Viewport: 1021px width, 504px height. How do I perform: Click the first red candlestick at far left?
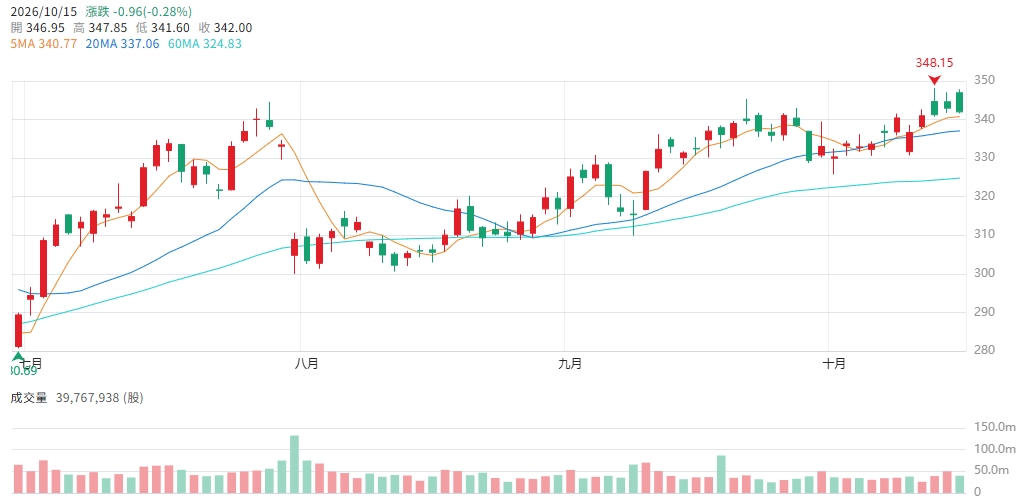pos(18,331)
